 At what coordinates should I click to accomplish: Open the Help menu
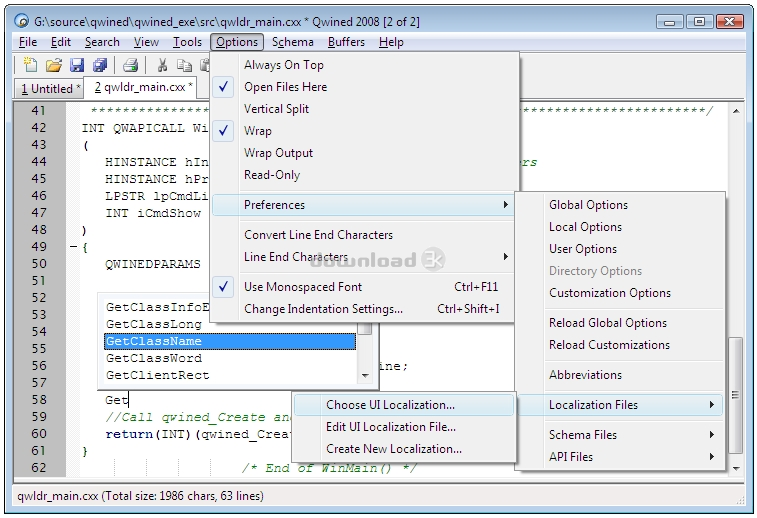391,42
